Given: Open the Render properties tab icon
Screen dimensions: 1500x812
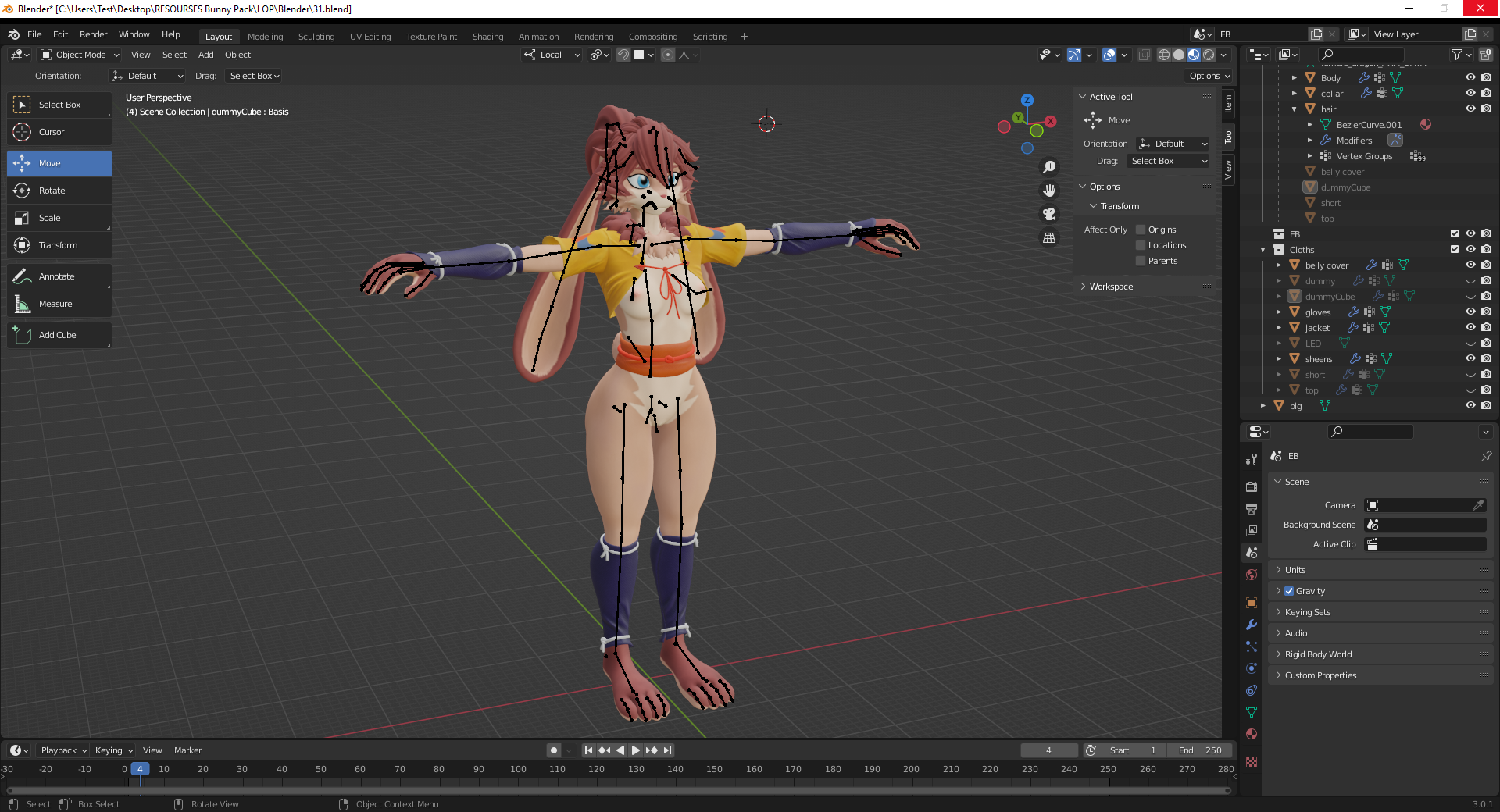Looking at the screenshot, I should tap(1252, 486).
